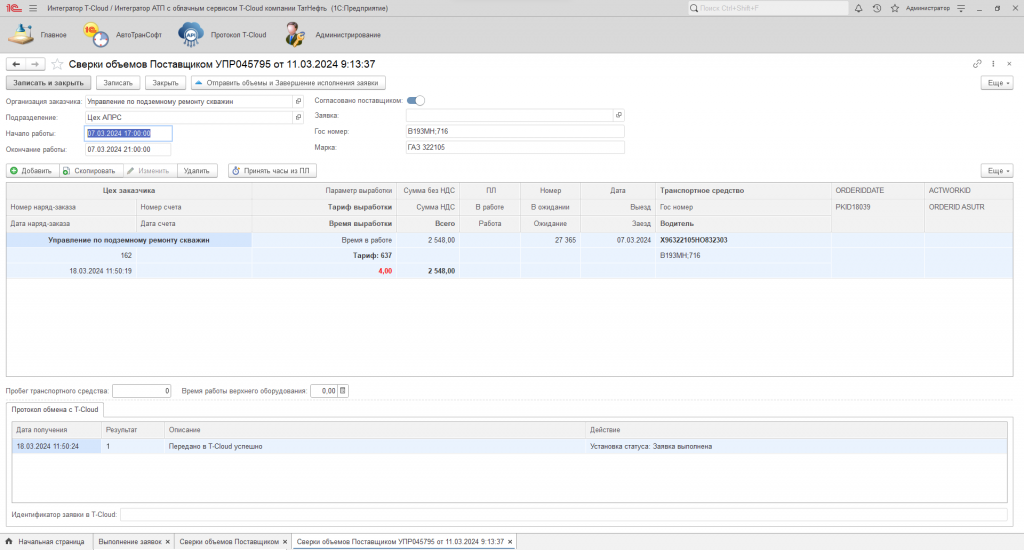This screenshot has width=1024, height=550.
Task: Add document to favorites with star icon
Action: coord(58,64)
